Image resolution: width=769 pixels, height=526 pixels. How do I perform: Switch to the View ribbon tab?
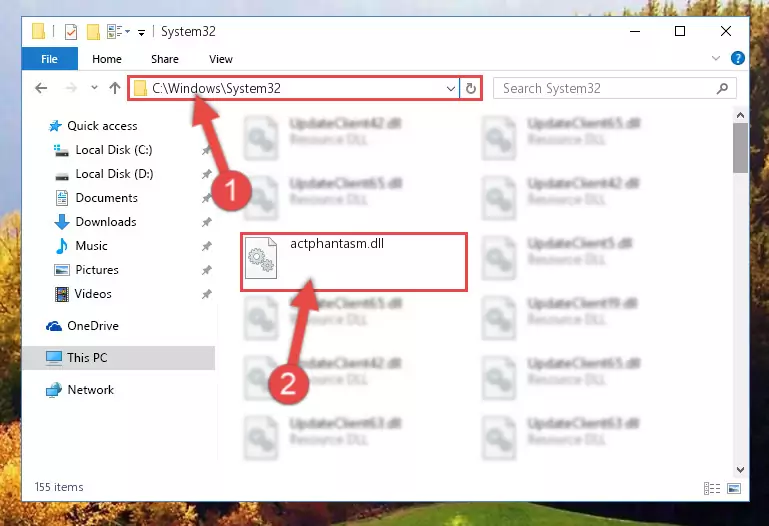(x=221, y=59)
